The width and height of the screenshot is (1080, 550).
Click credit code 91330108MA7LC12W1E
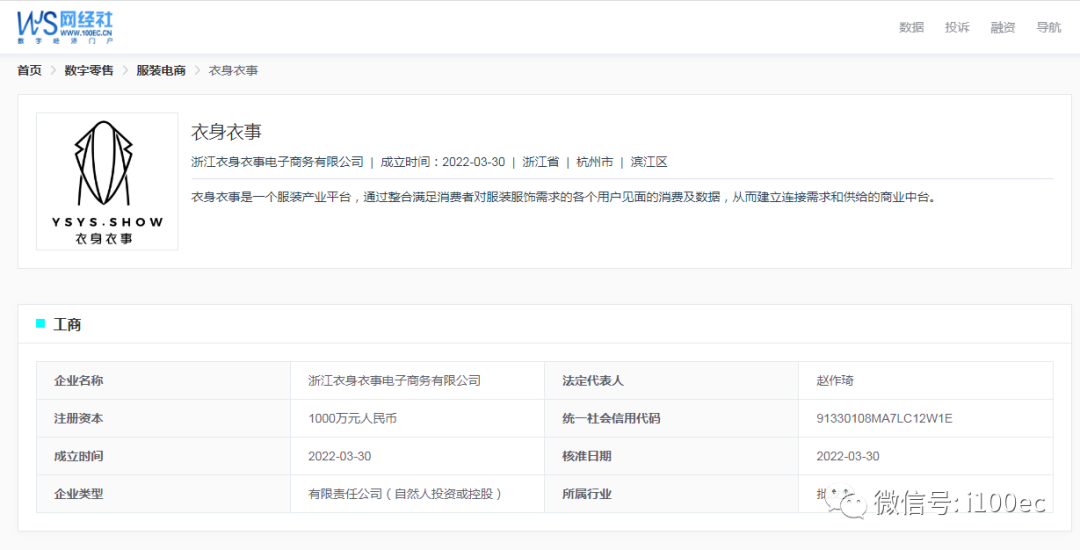tap(884, 419)
